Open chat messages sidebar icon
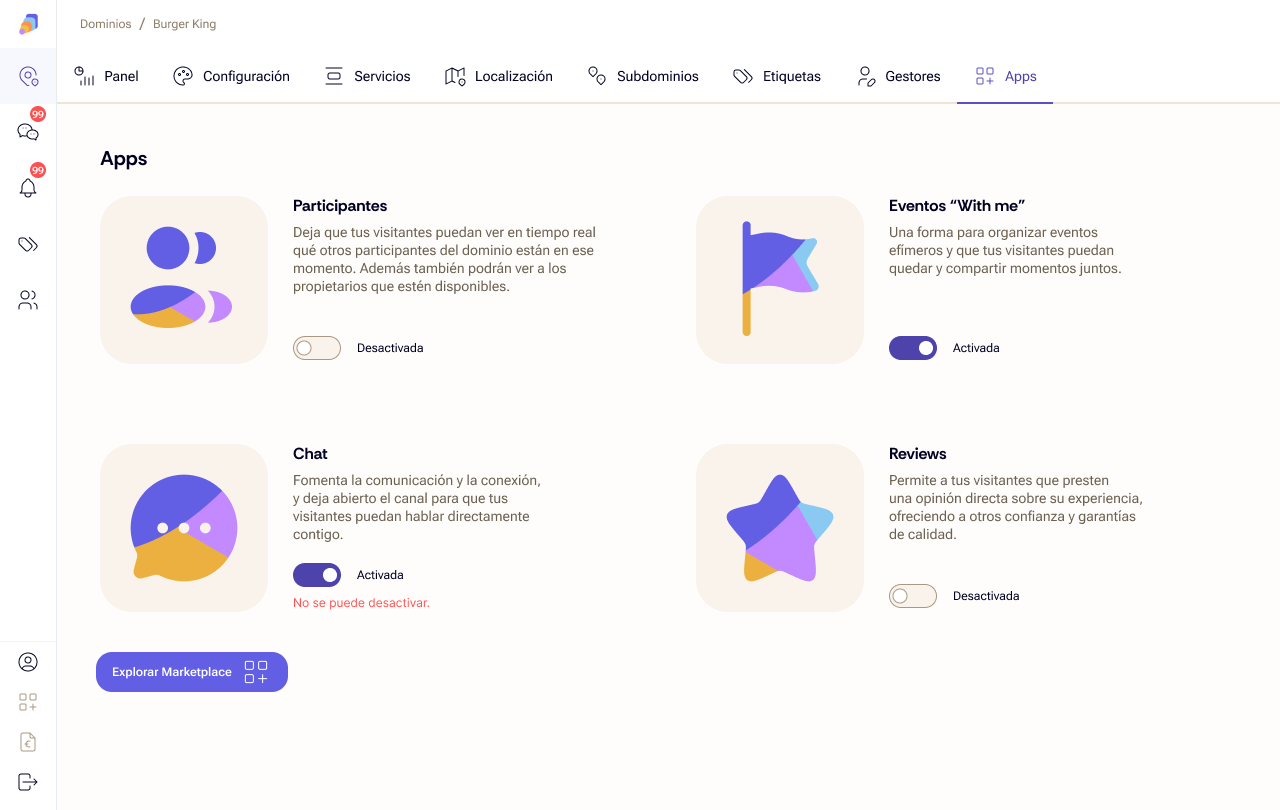This screenshot has width=1280, height=810. (28, 132)
